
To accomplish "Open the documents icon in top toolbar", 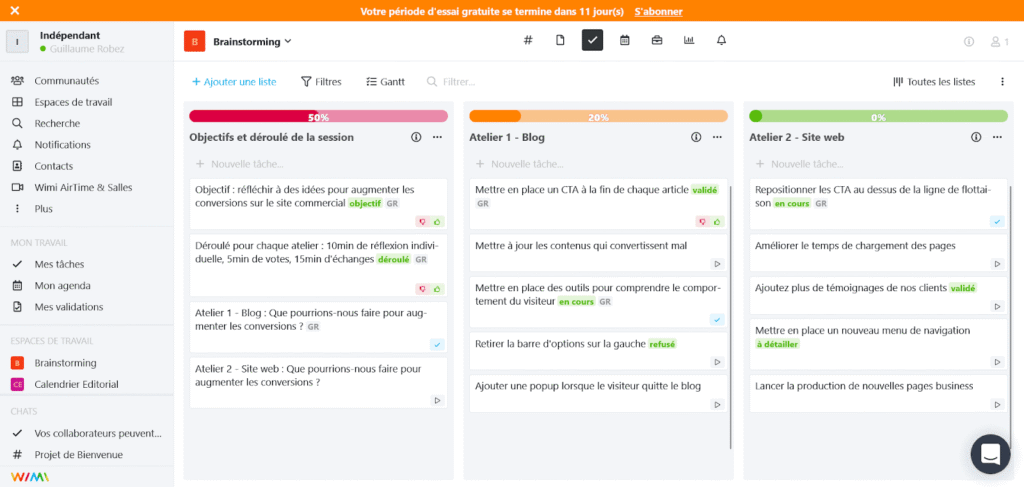I will pos(560,41).
